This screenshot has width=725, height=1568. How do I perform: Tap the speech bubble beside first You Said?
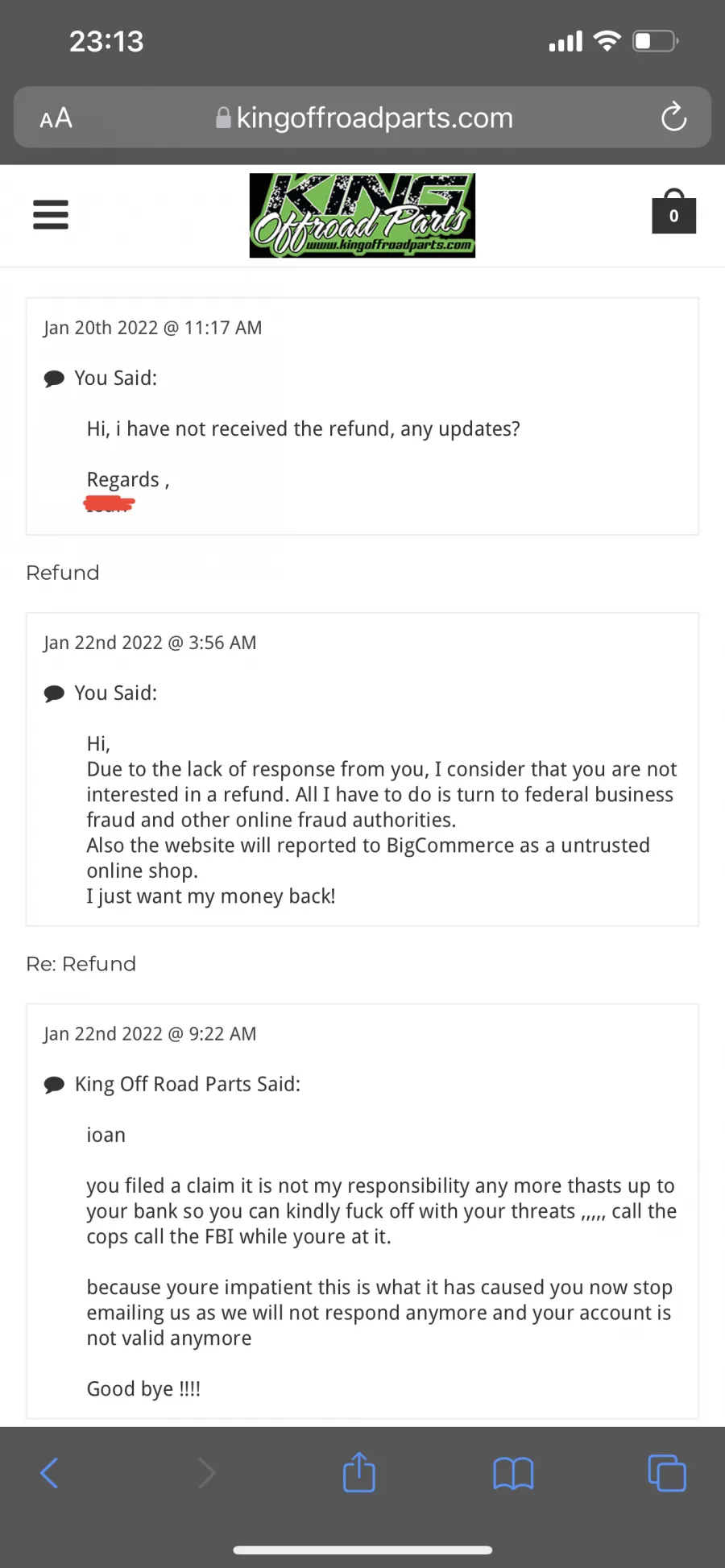click(x=54, y=379)
